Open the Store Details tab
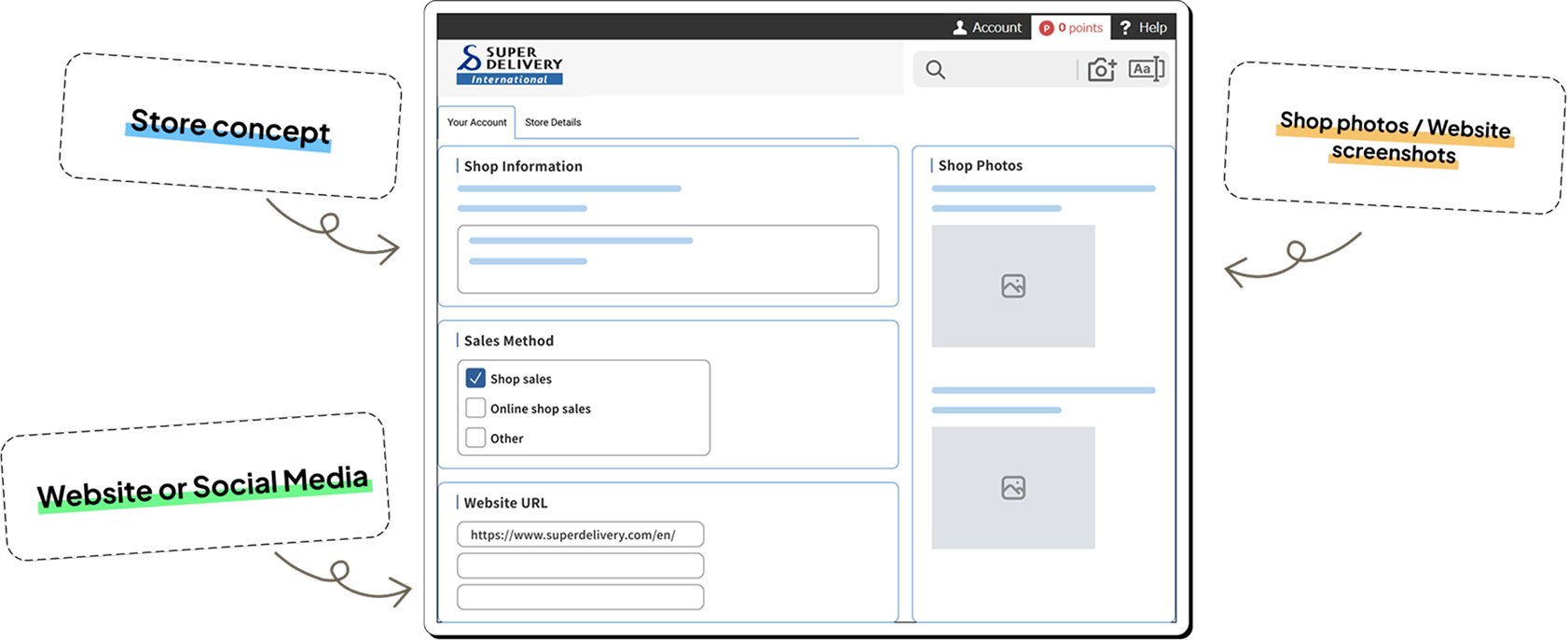 coord(553,122)
